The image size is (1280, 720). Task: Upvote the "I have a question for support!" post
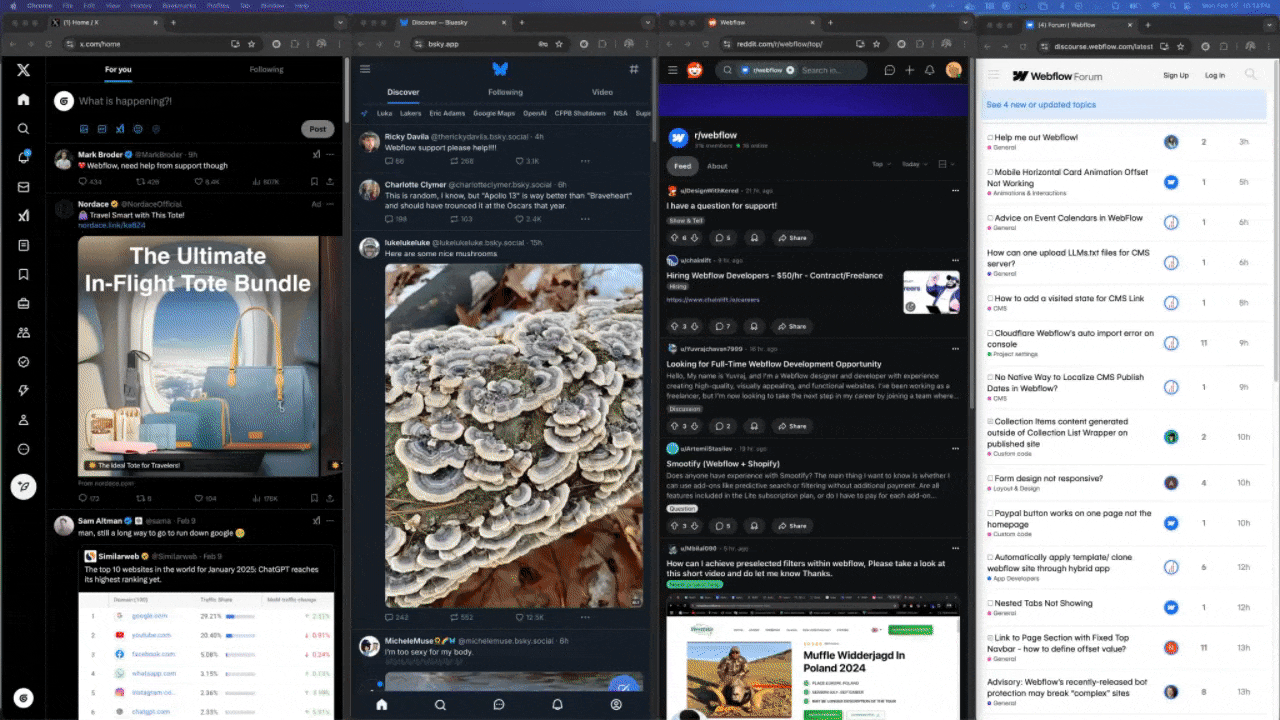point(672,238)
